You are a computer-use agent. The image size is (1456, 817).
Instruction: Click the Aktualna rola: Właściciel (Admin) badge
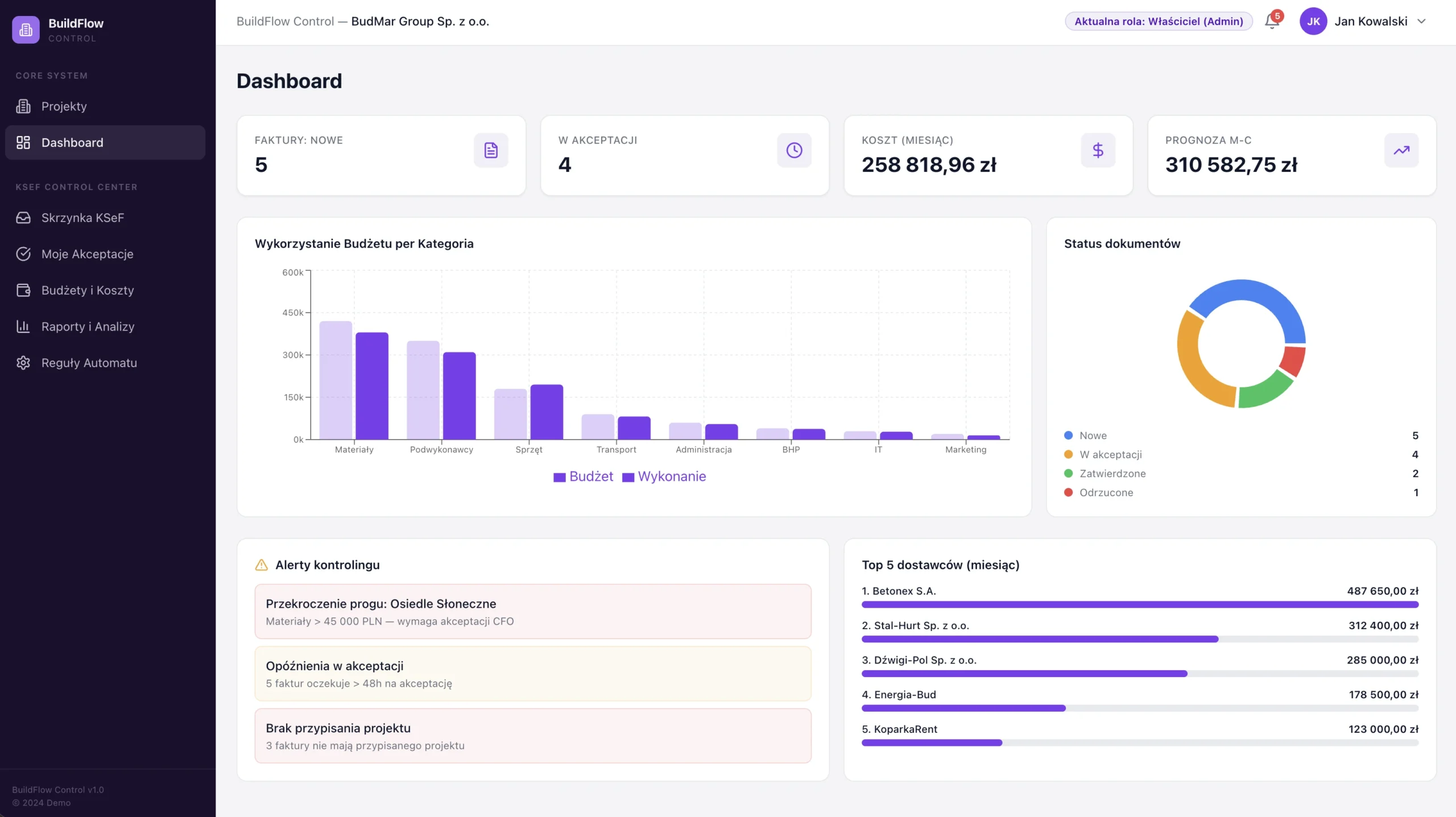[1159, 22]
